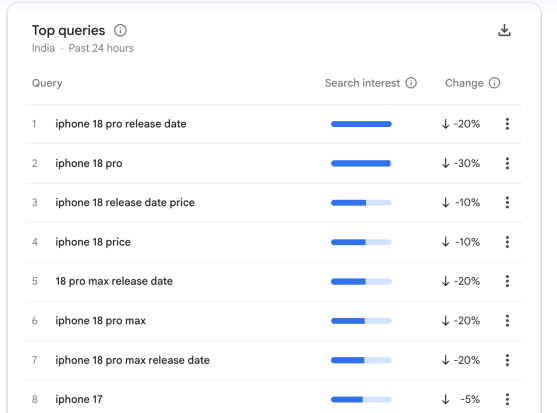Open query iphone 18 release date price

pos(125,202)
